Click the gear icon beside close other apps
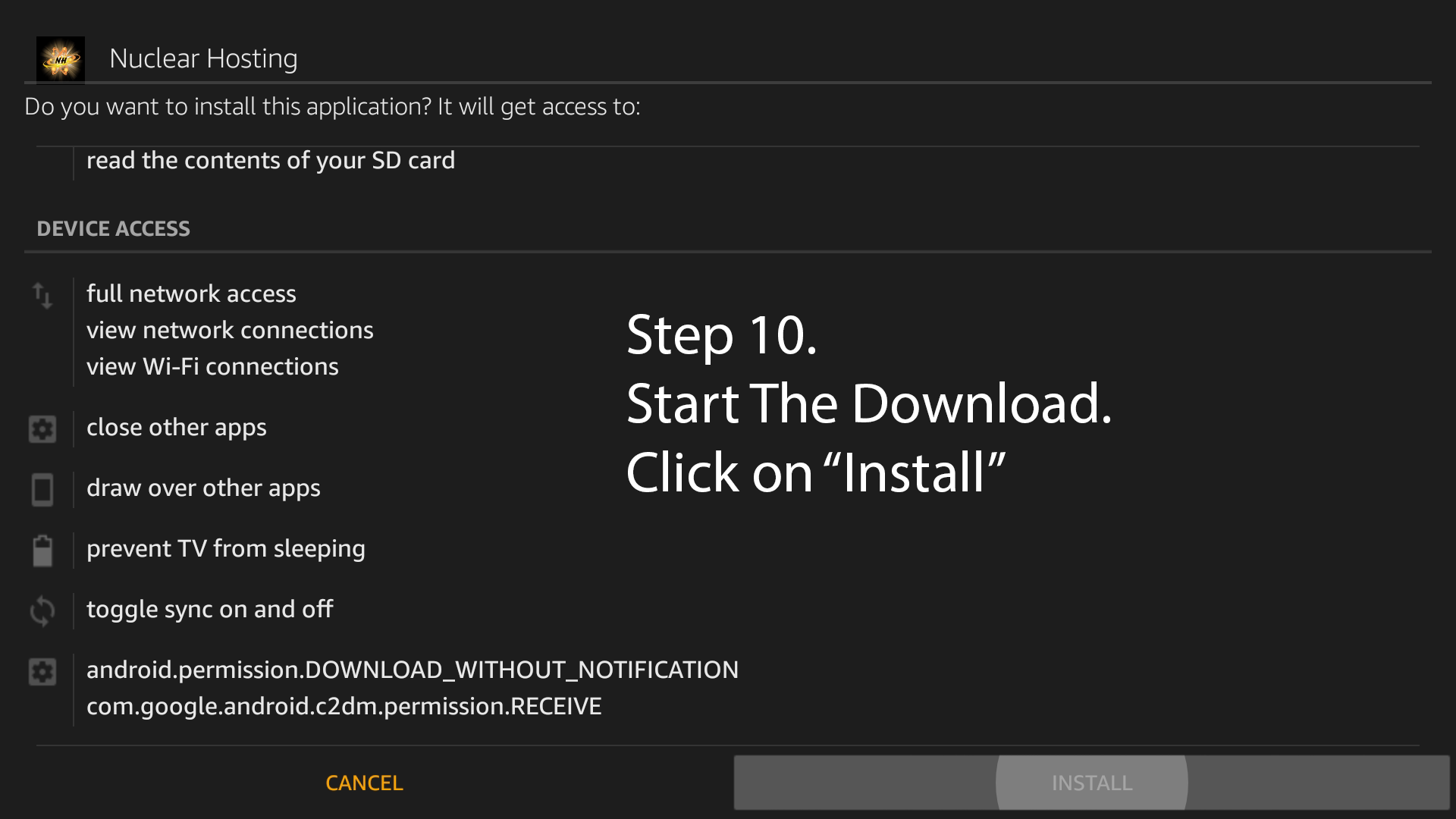1456x819 pixels. click(x=42, y=428)
